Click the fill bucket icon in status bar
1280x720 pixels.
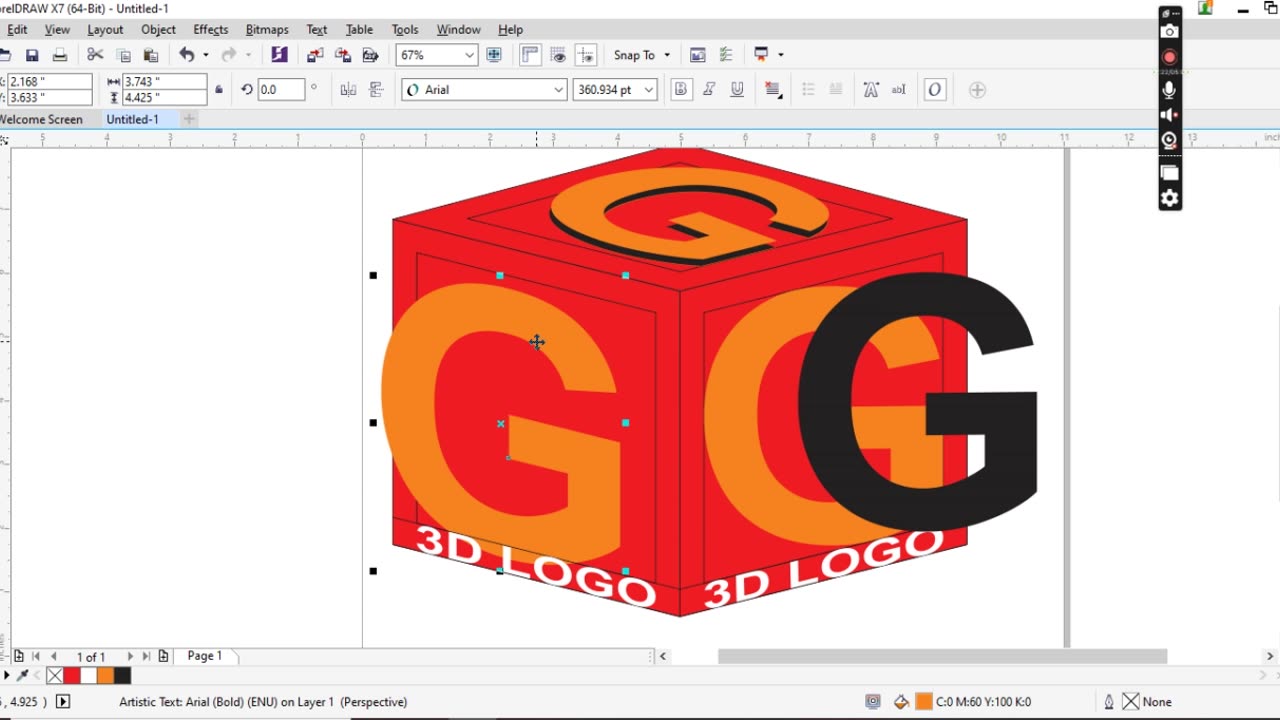point(901,702)
